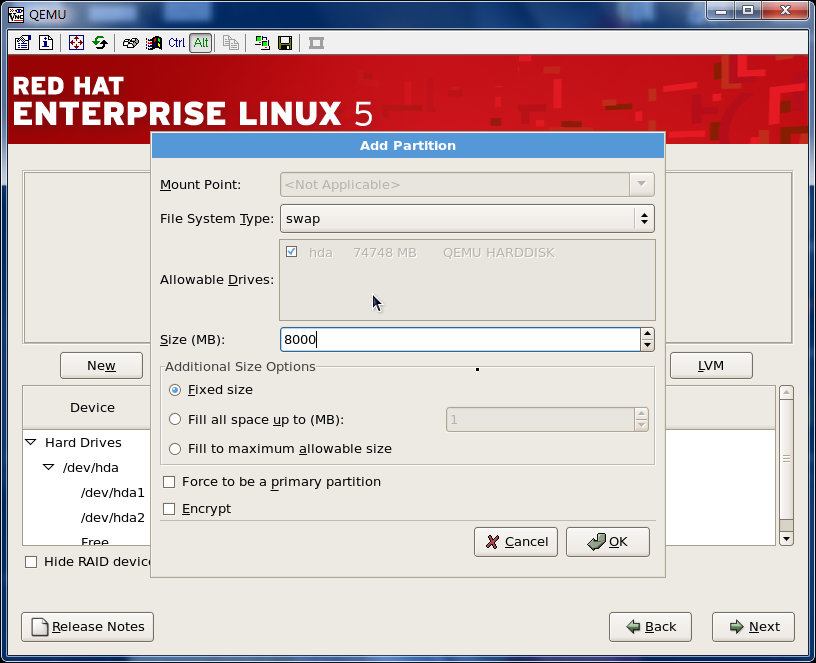Viewport: 816px width, 663px height.
Task: Click the New partition button
Action: pyautogui.click(x=101, y=366)
